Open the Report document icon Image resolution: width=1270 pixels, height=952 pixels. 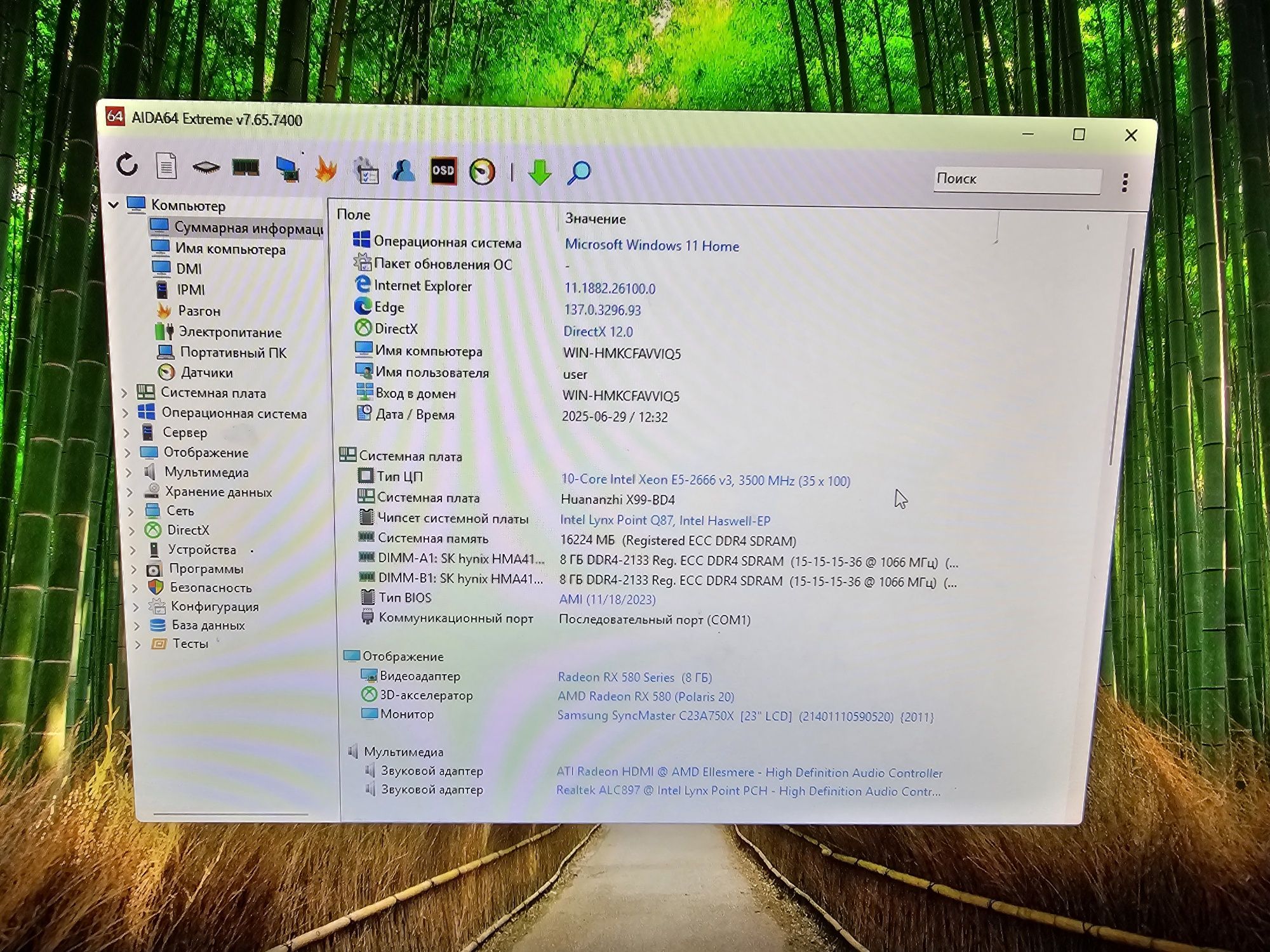[166, 166]
